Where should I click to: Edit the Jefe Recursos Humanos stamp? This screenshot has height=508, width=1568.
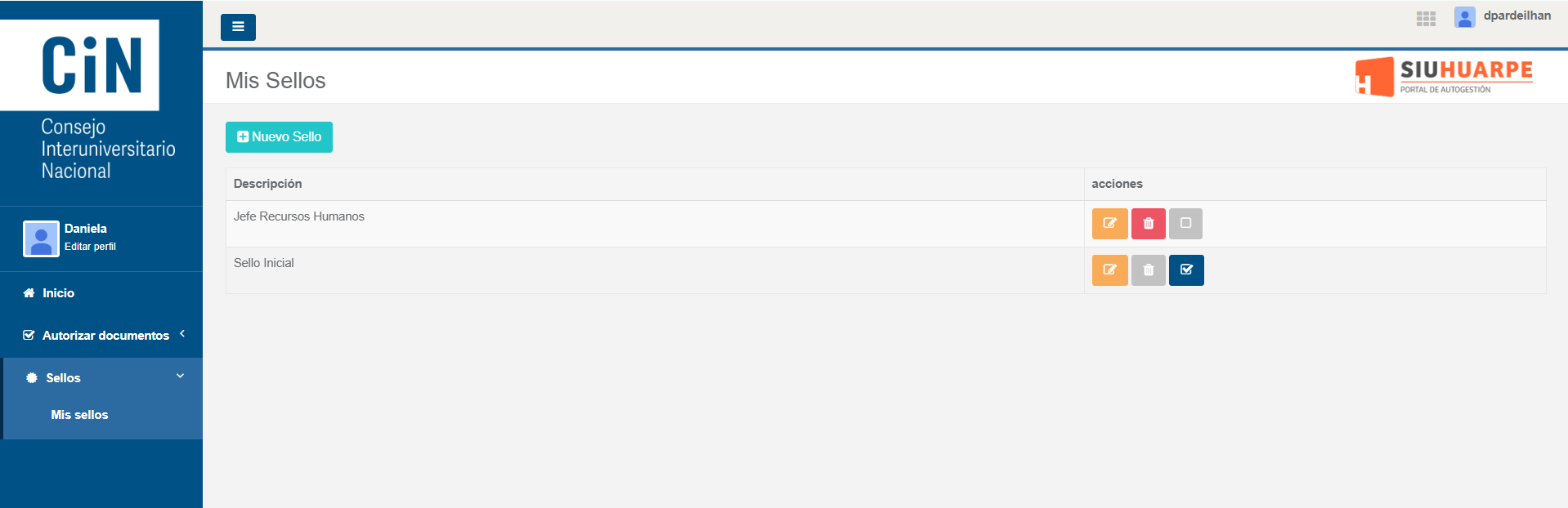1109,223
